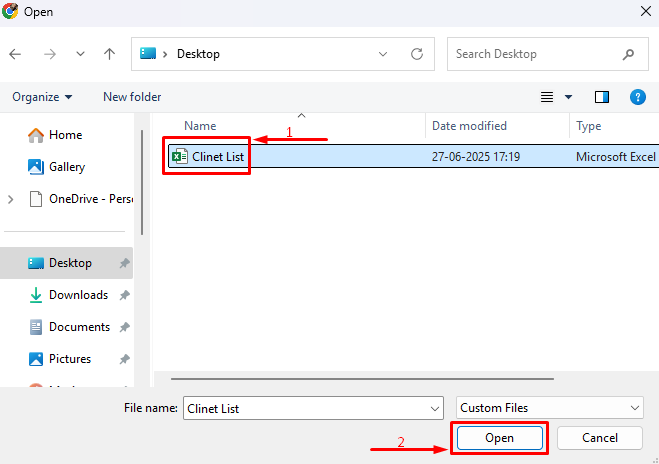Sort by the Name column header
The image size is (659, 464).
pyautogui.click(x=200, y=126)
